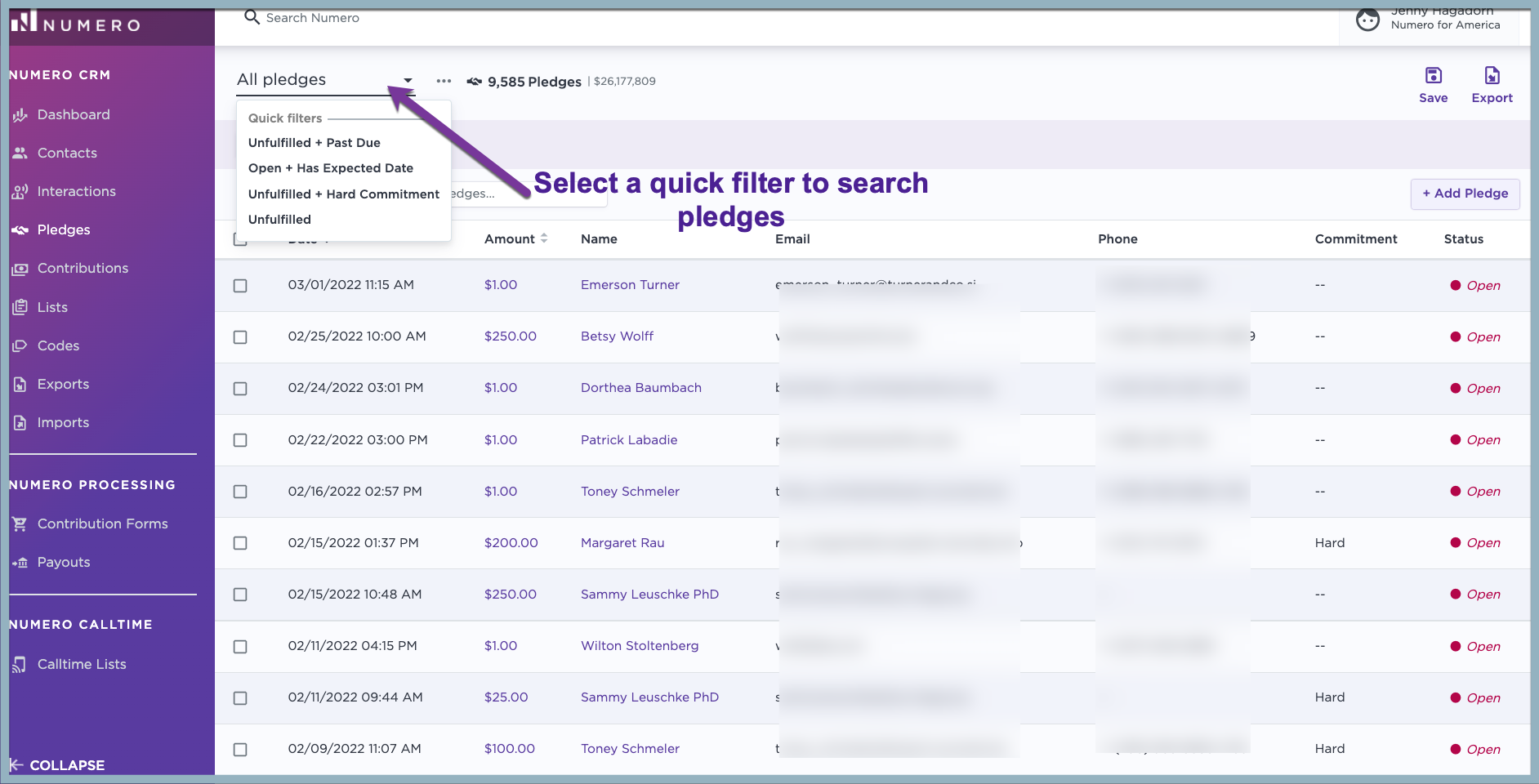Select checkbox for Betsy Wolff pledge
The image size is (1539, 784).
(240, 337)
